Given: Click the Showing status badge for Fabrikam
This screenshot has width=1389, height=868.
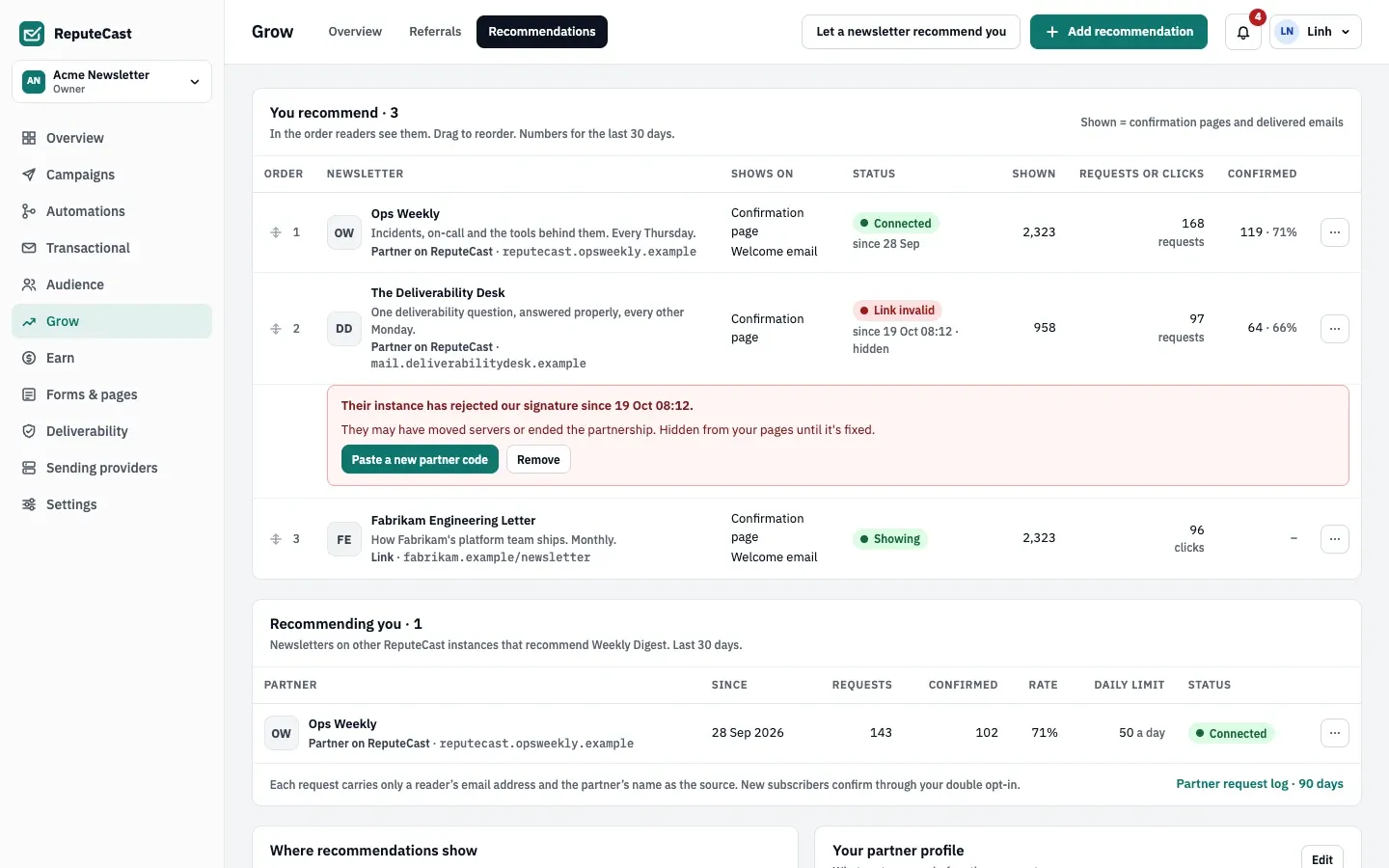Looking at the screenshot, I should 890,539.
